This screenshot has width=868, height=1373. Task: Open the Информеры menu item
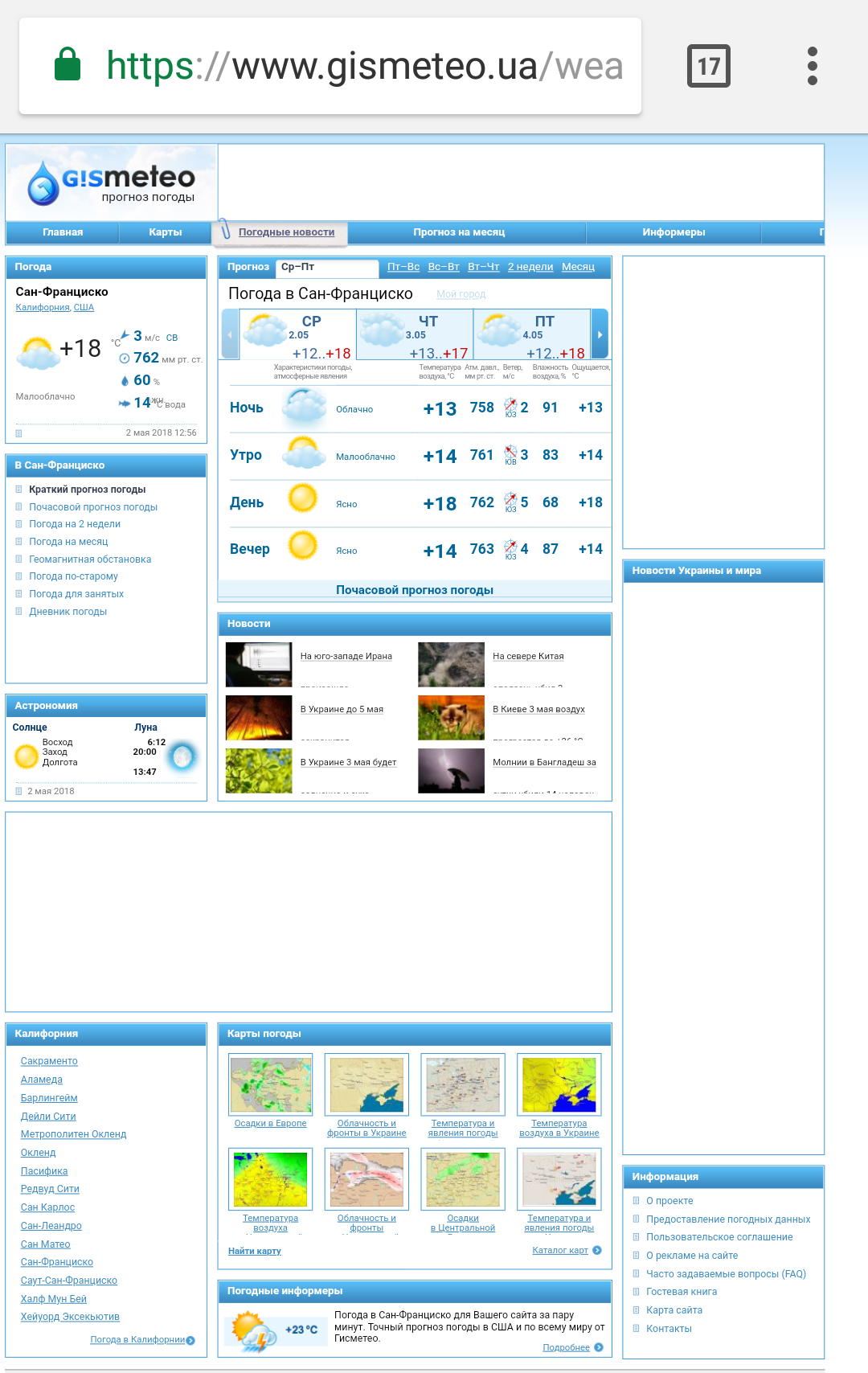[674, 232]
